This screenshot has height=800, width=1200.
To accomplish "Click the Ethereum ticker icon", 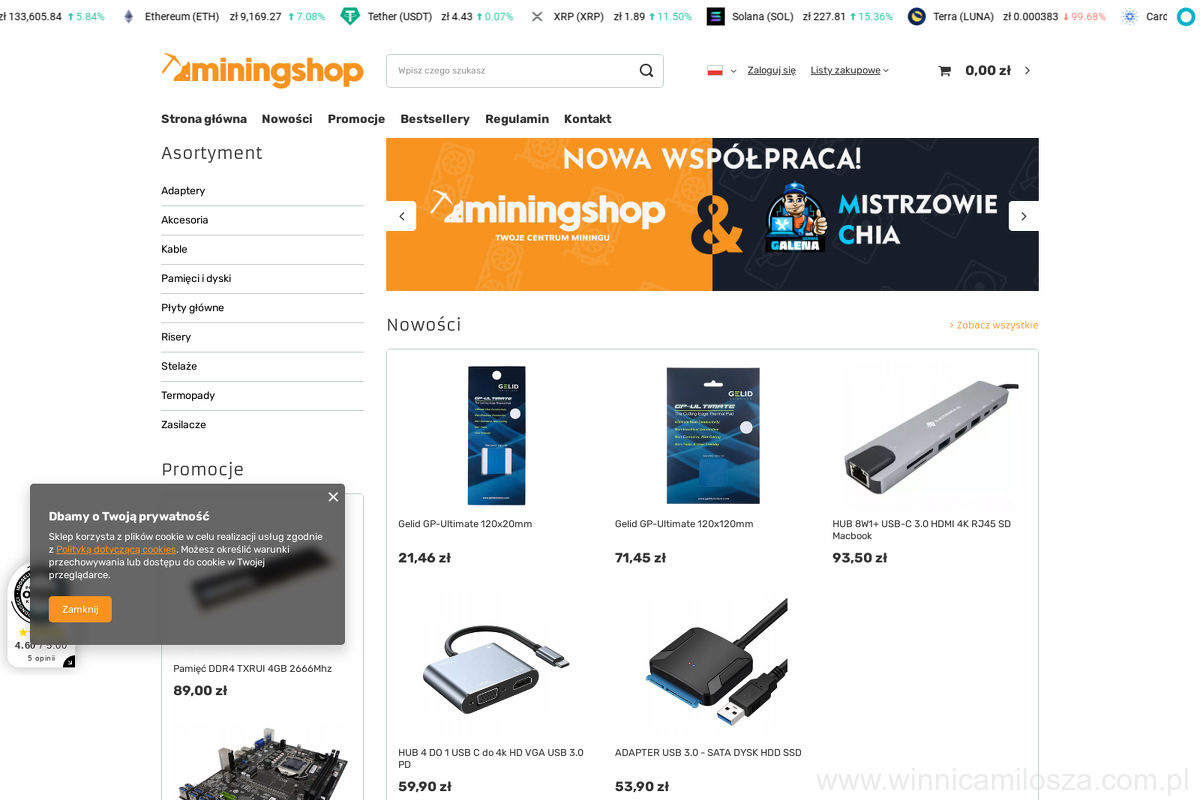I will click(128, 17).
